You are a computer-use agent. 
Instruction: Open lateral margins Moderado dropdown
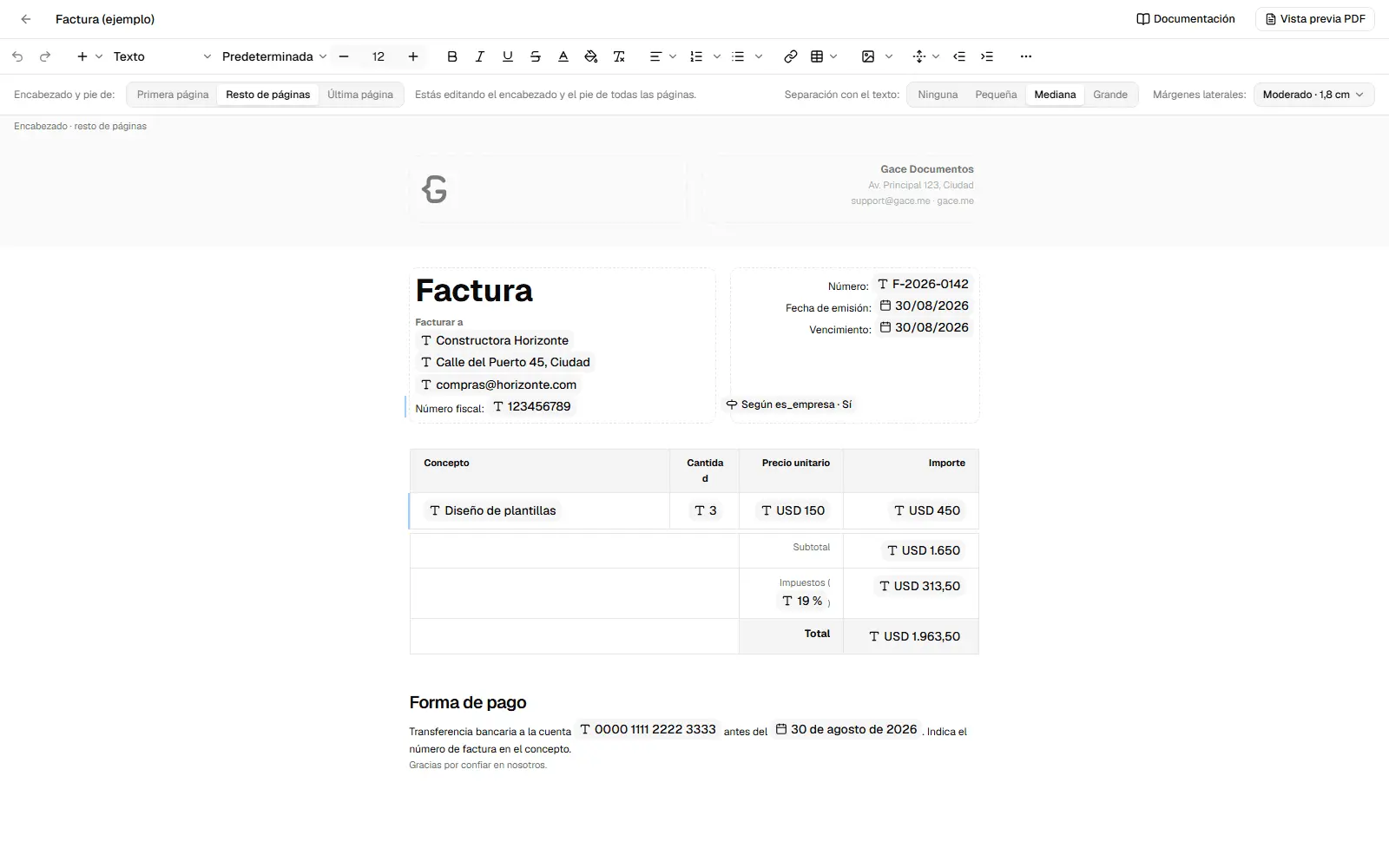pos(1313,95)
